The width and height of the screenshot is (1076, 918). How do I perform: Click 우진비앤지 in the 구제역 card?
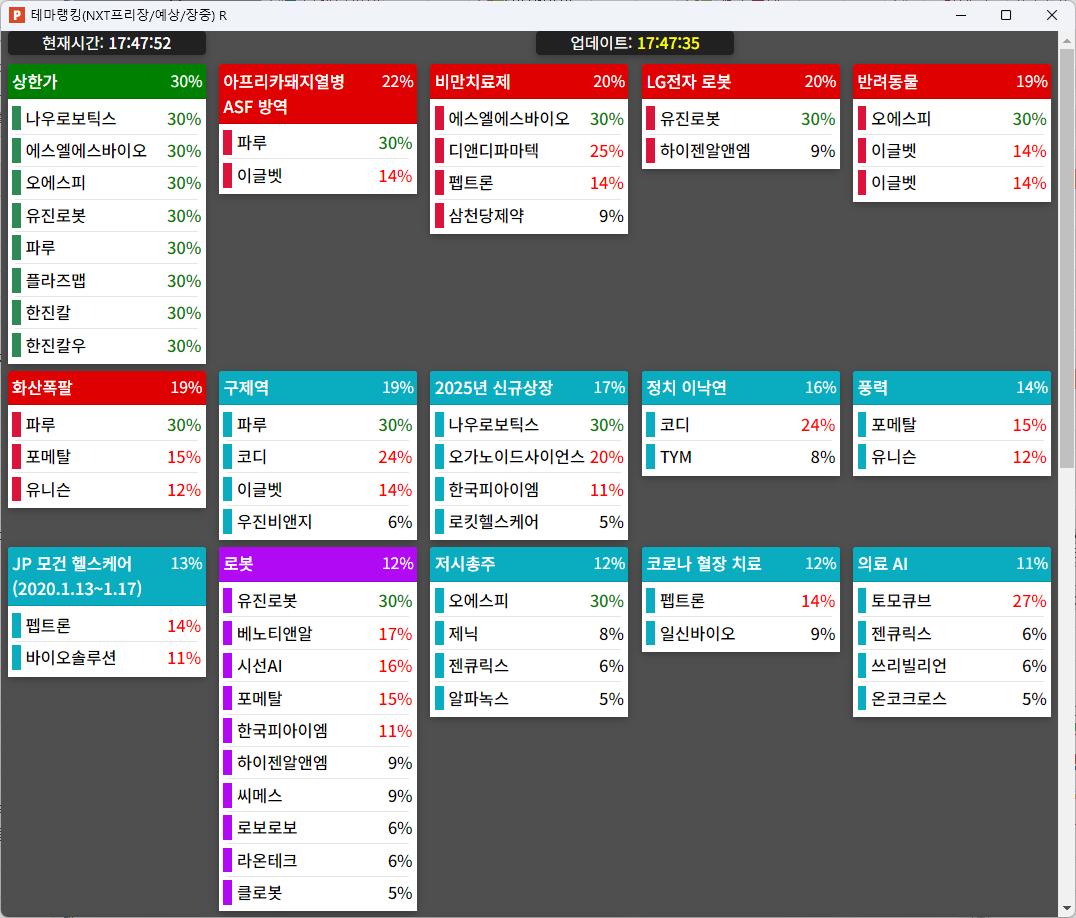point(318,522)
